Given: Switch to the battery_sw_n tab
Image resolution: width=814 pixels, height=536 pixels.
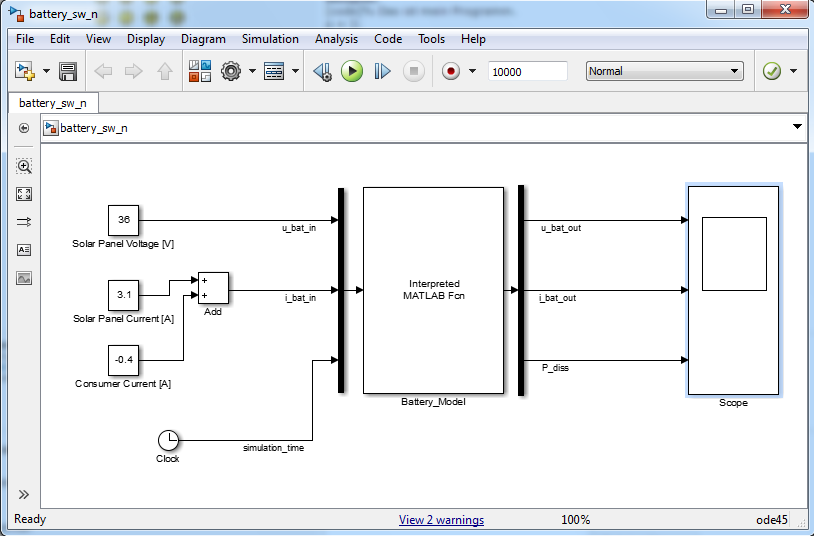Looking at the screenshot, I should coord(53,102).
